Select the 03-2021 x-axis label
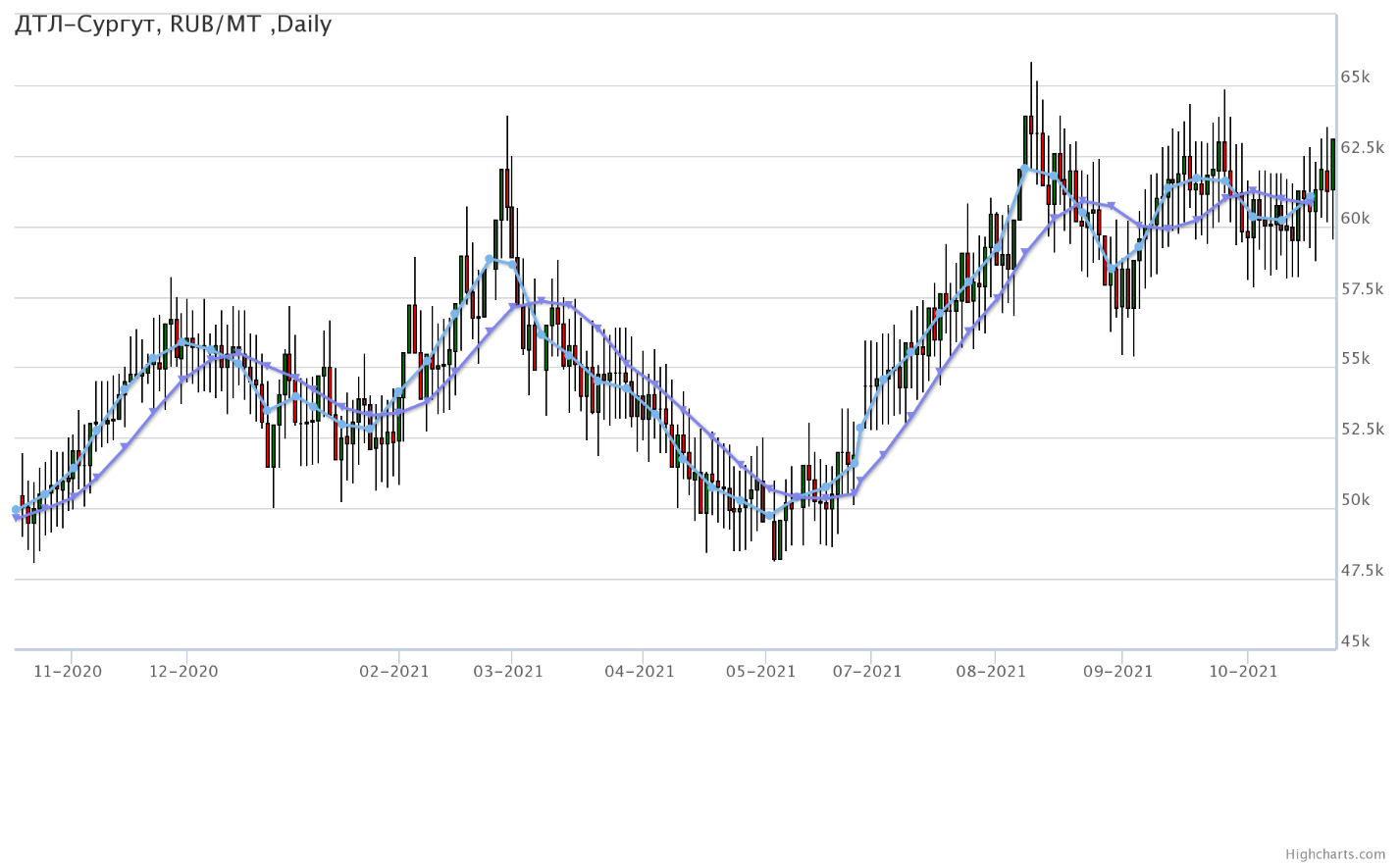Image resolution: width=1400 pixels, height=866 pixels. click(x=508, y=671)
